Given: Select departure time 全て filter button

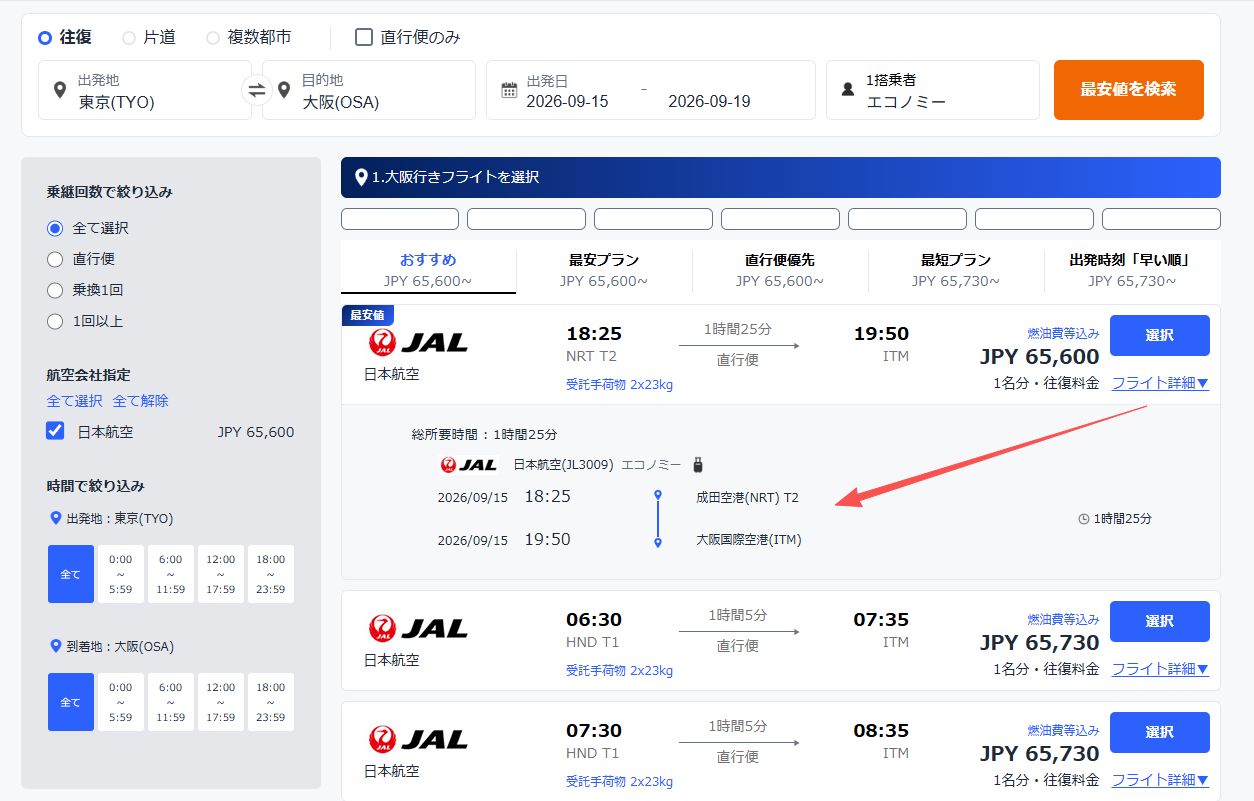Looking at the screenshot, I should pos(71,574).
